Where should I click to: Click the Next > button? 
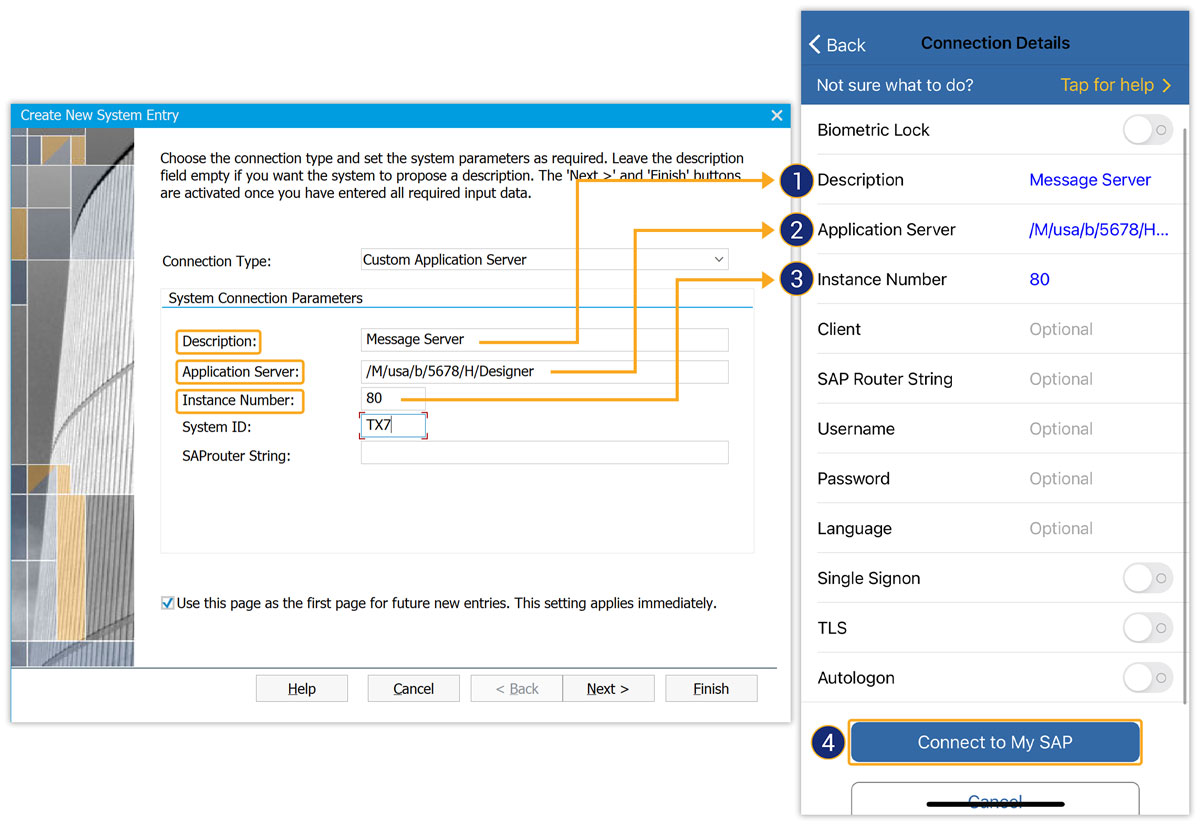(608, 688)
